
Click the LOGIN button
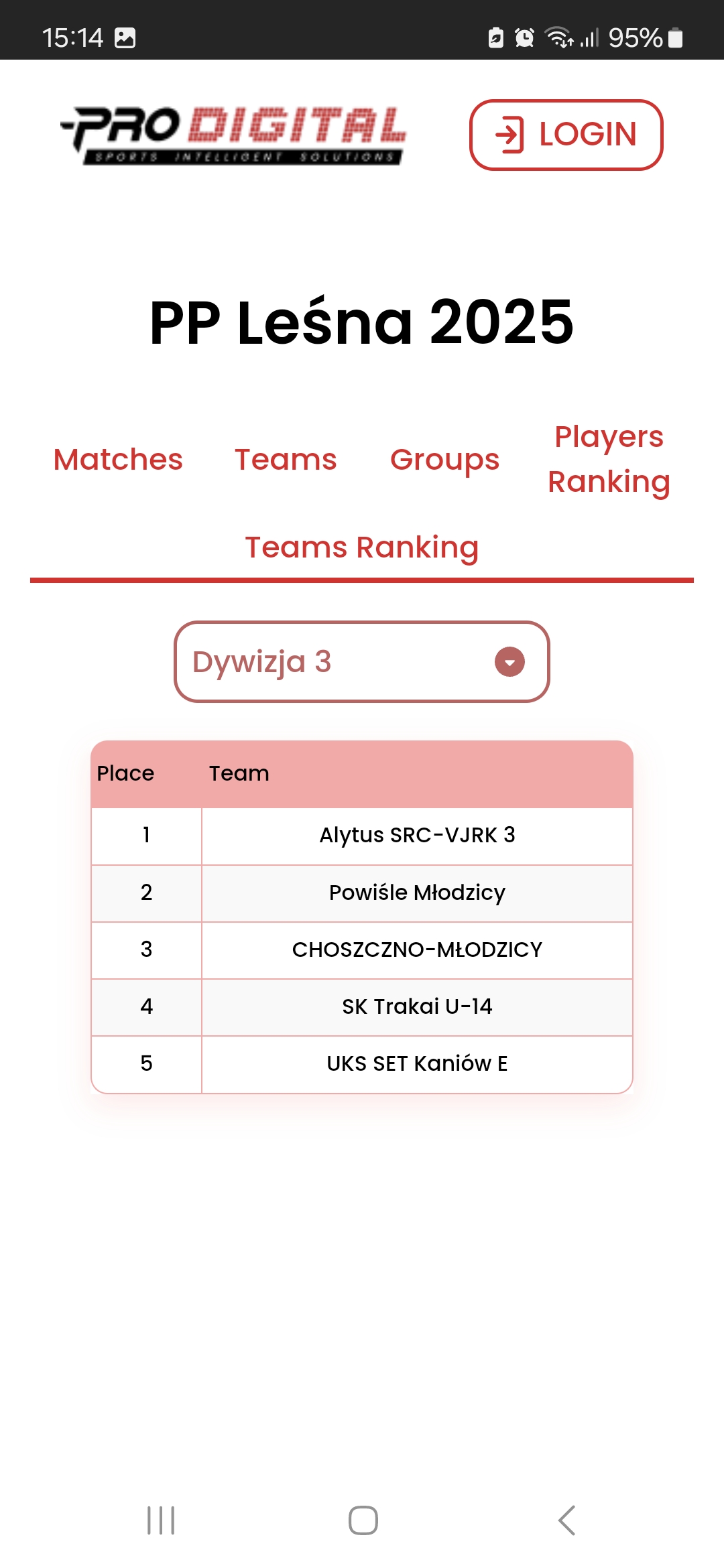pos(566,135)
